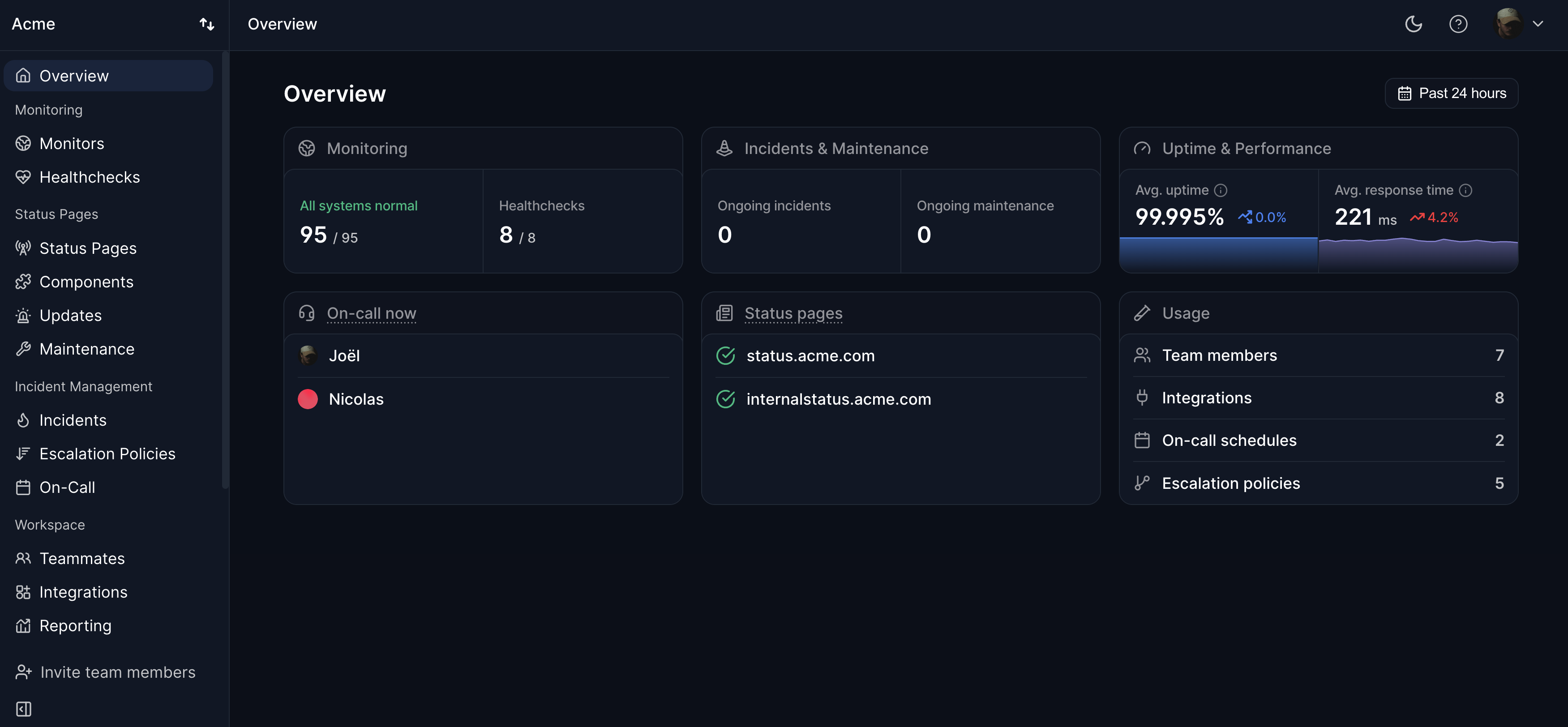Open the Status pages card title link
1568x727 pixels.
coord(793,313)
